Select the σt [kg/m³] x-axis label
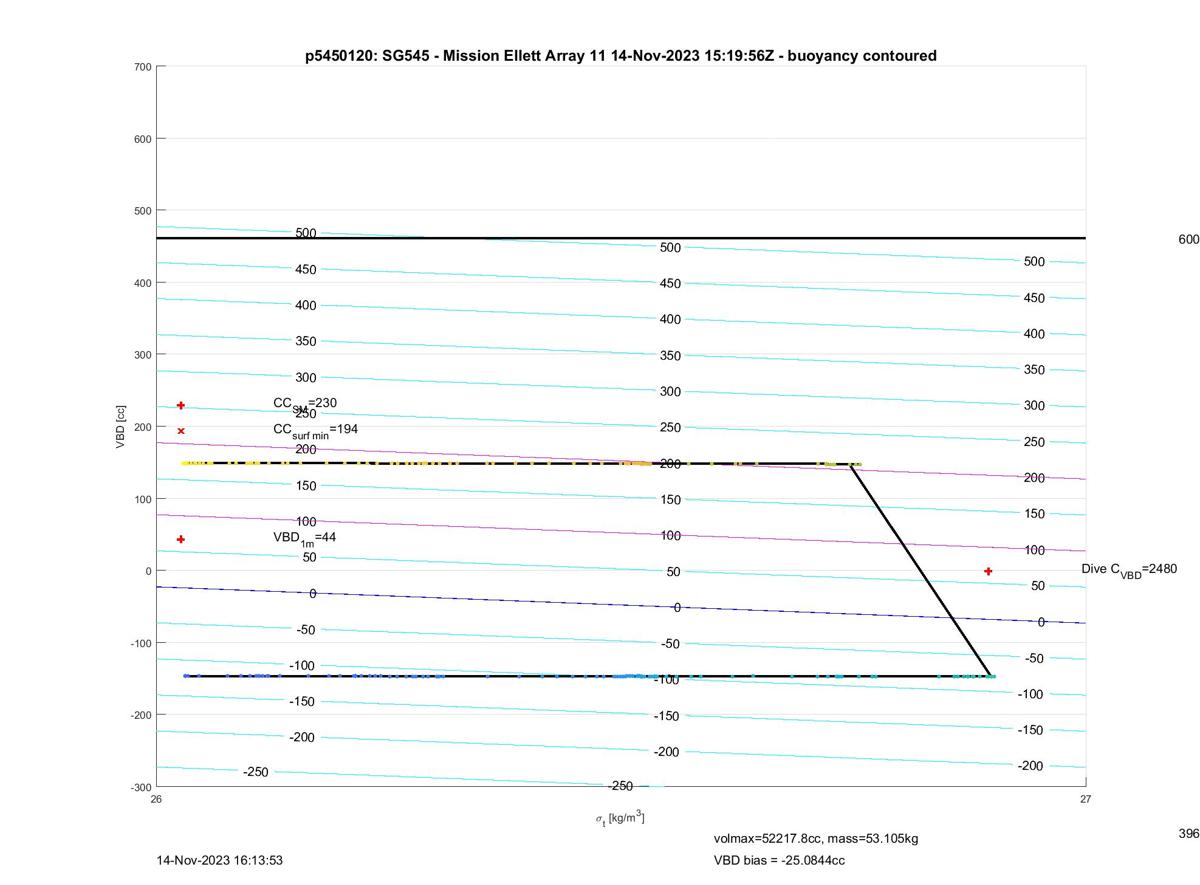 pos(620,818)
